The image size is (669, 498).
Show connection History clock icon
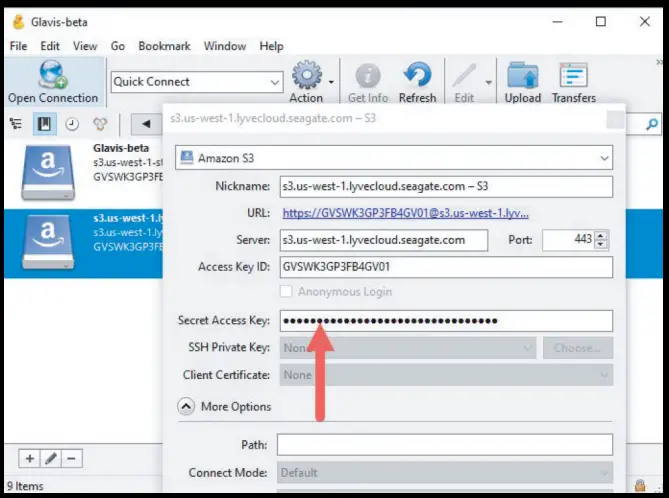[72, 124]
